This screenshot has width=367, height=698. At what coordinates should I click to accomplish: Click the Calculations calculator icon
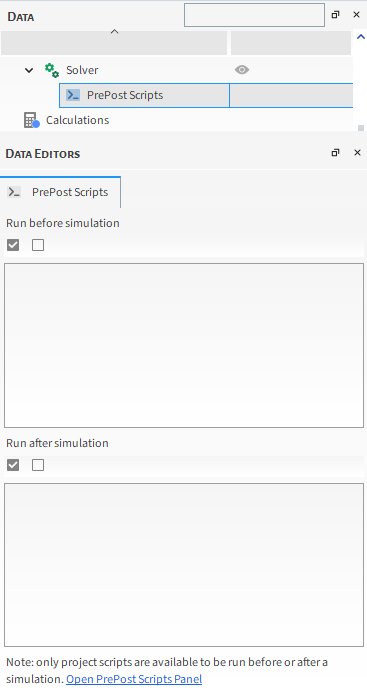tap(31, 120)
